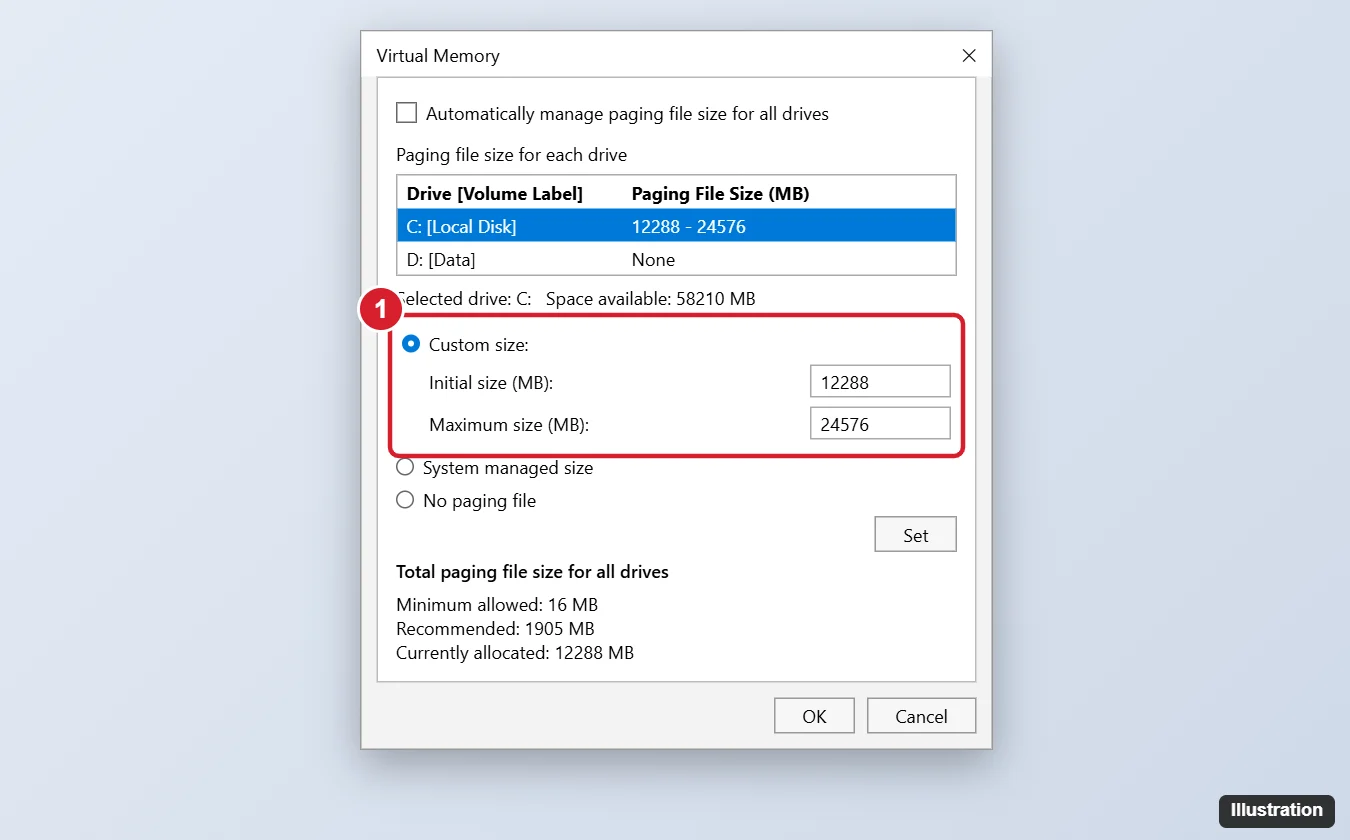Select the D: [Data] drive row
This screenshot has width=1350, height=840.
coord(676,259)
